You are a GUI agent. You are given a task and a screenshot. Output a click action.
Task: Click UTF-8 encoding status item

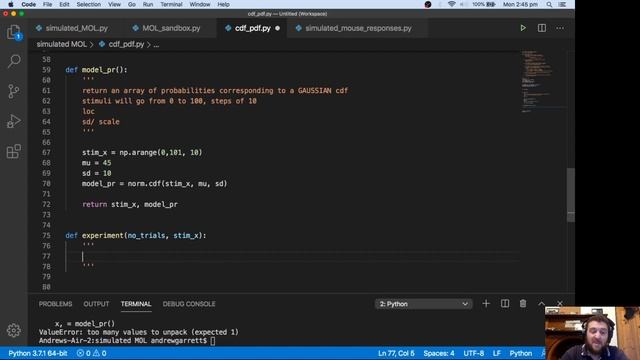[474, 353]
